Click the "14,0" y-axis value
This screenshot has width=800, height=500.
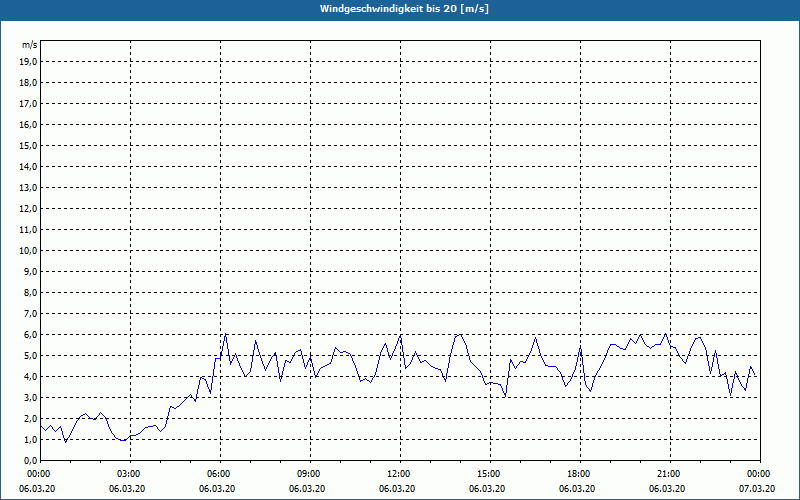coord(28,166)
